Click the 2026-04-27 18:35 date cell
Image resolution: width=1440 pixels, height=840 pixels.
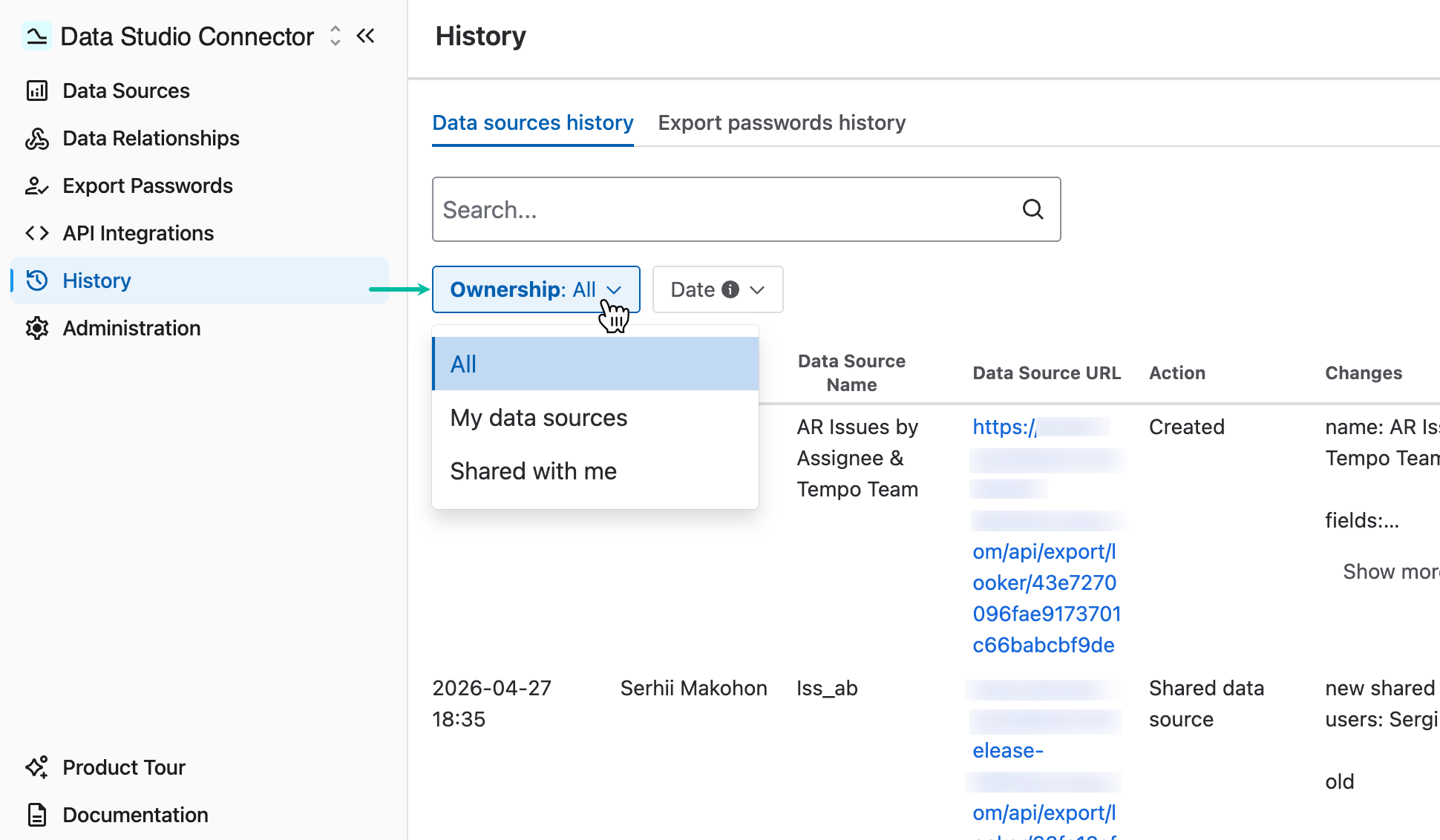(x=491, y=703)
